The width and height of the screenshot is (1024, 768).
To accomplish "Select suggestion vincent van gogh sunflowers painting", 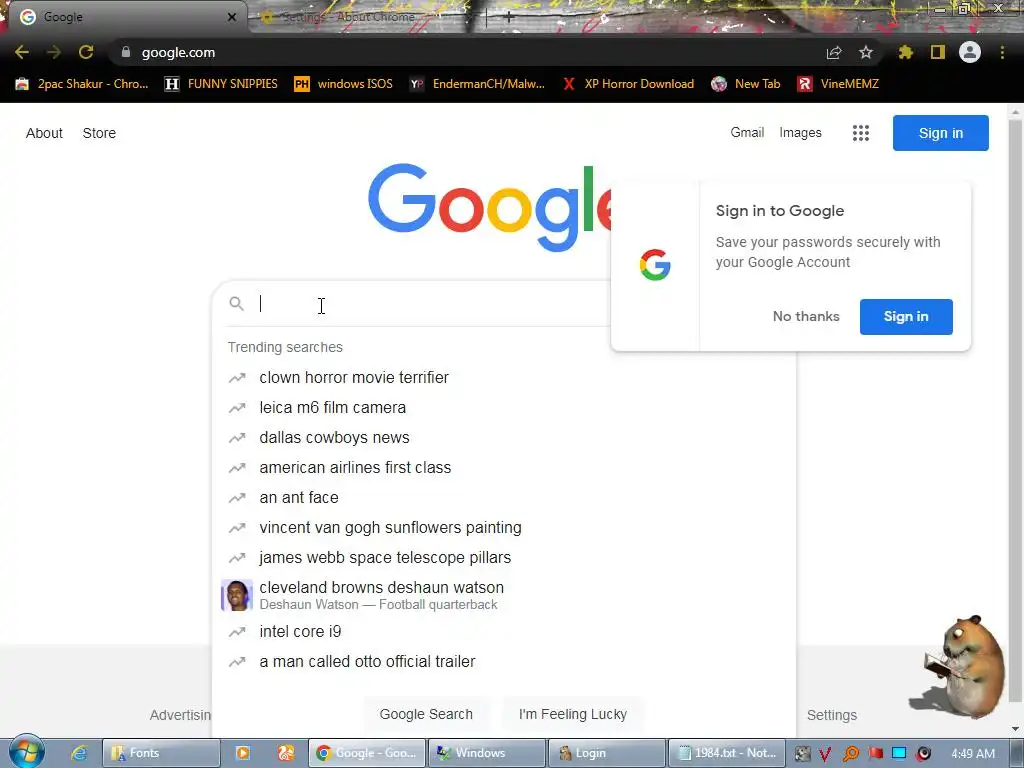I will coord(504,528).
